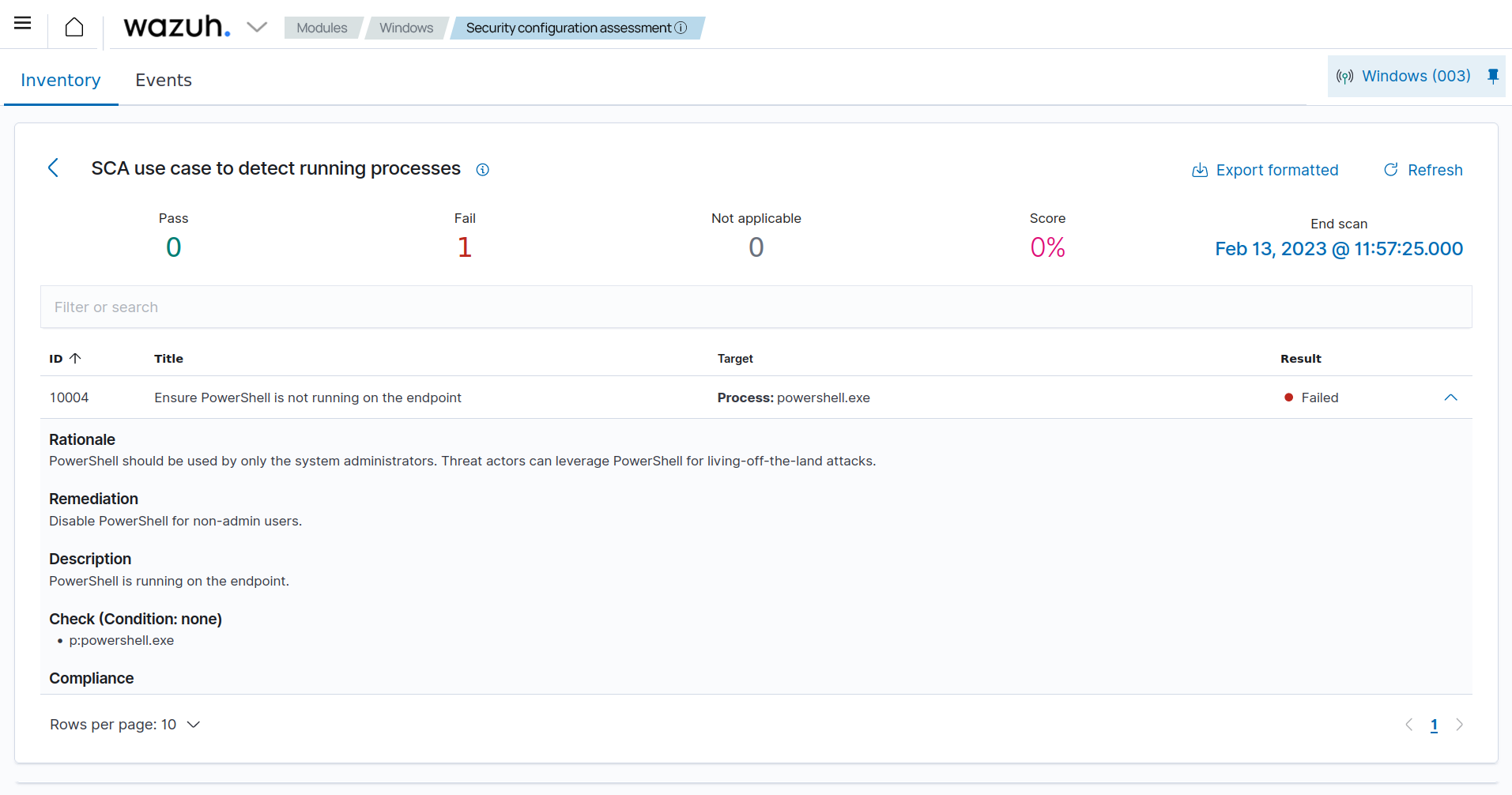
Task: Click Export formatted button
Action: click(1265, 170)
